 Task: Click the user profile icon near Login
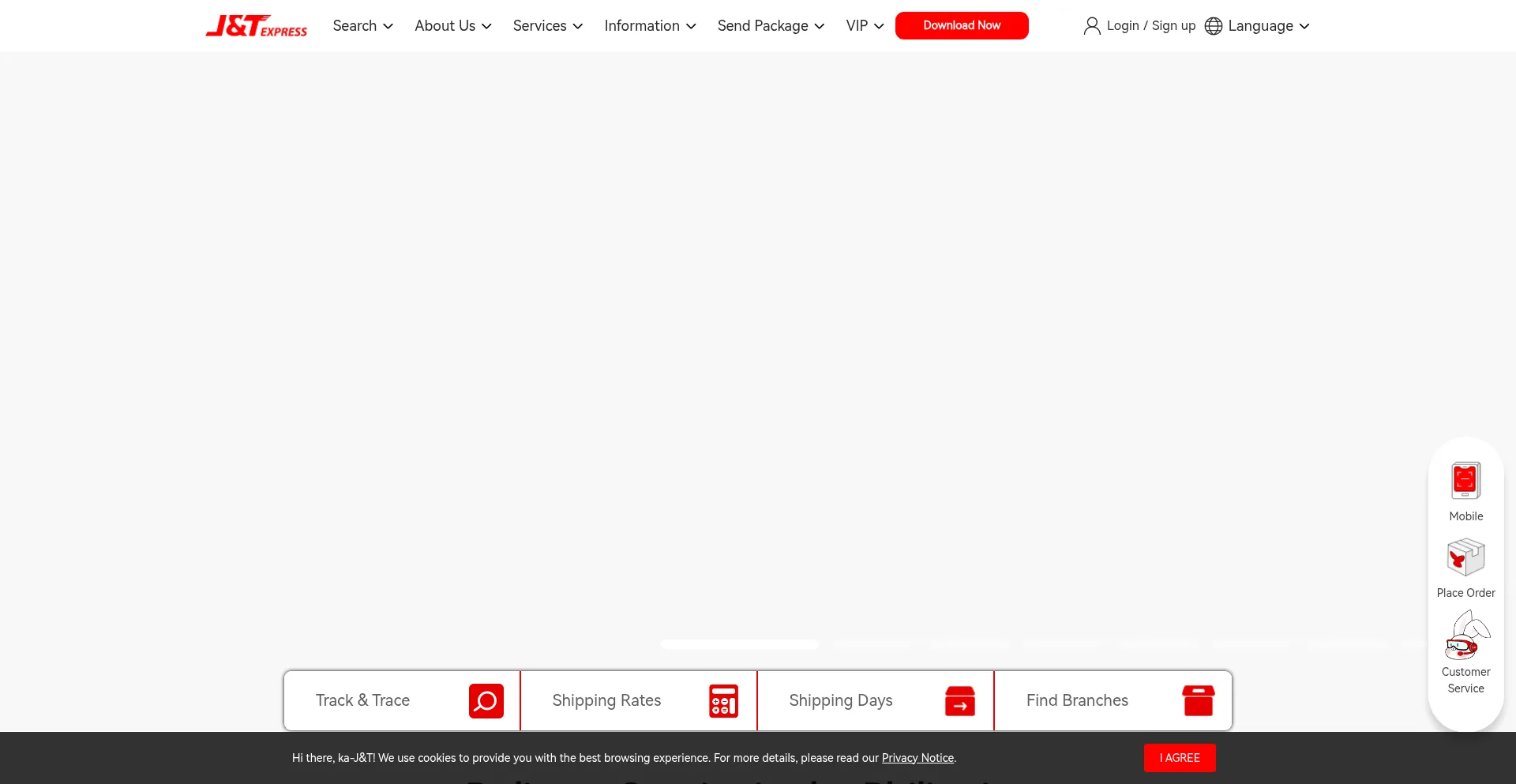coord(1091,26)
